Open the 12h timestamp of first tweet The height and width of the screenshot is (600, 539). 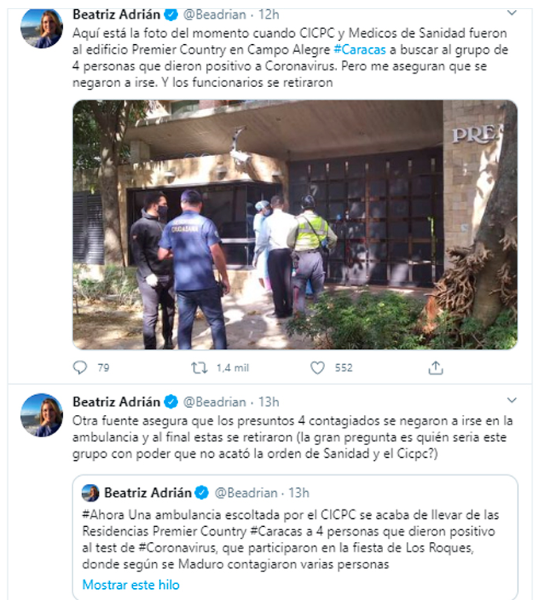(269, 15)
